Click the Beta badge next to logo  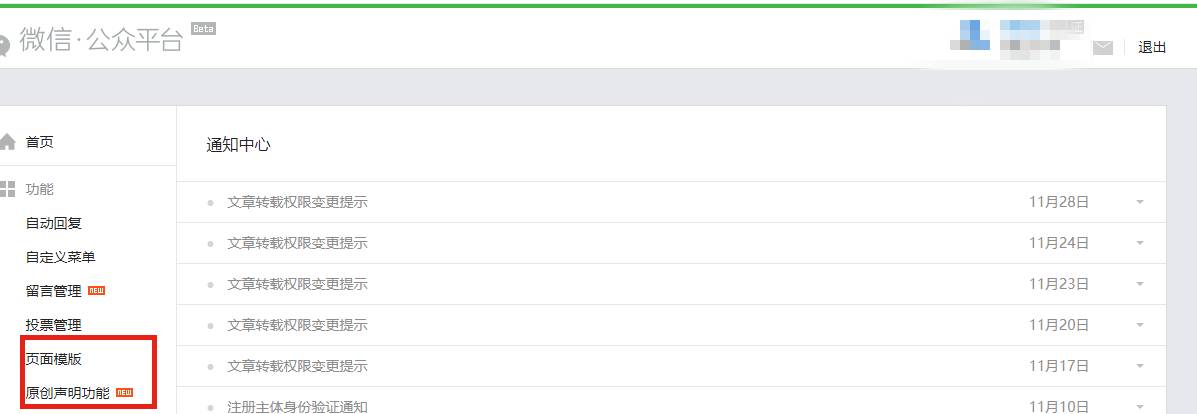click(203, 29)
